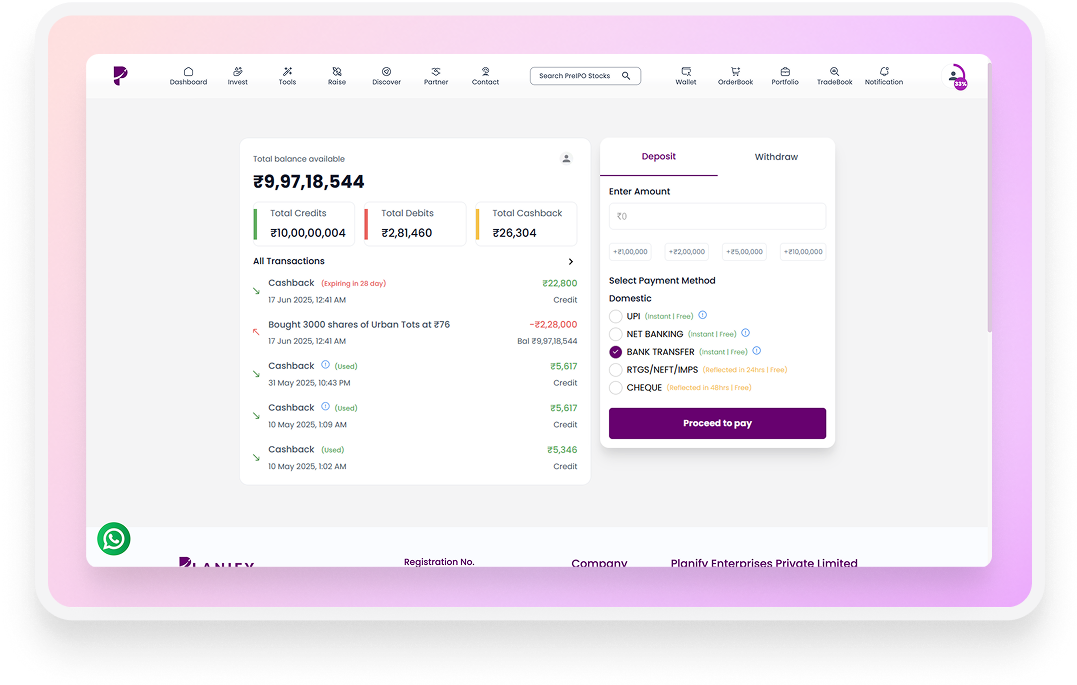The height and width of the screenshot is (685, 1077).
Task: Expand All Transactions with the arrow
Action: (x=571, y=262)
